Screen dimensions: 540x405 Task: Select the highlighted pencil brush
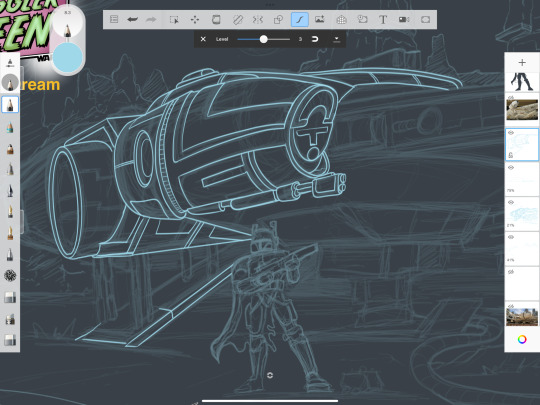(10, 105)
